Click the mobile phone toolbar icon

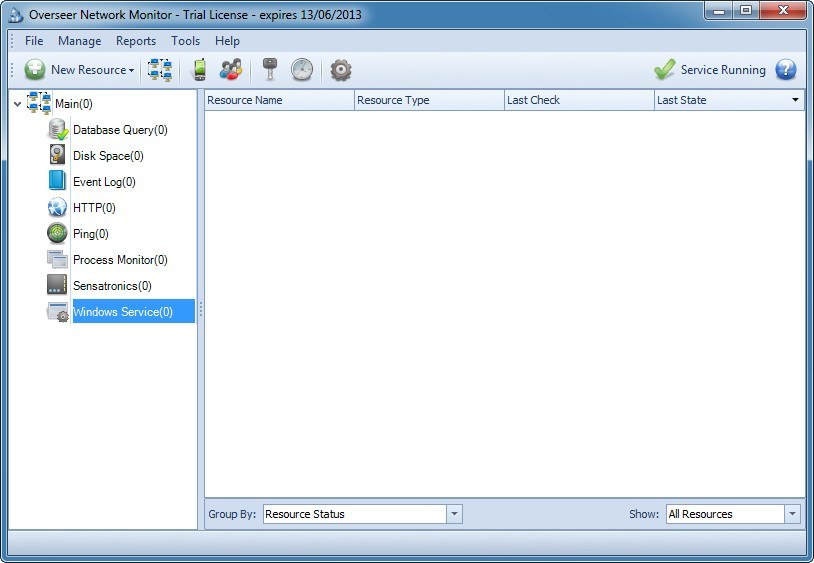click(x=200, y=70)
